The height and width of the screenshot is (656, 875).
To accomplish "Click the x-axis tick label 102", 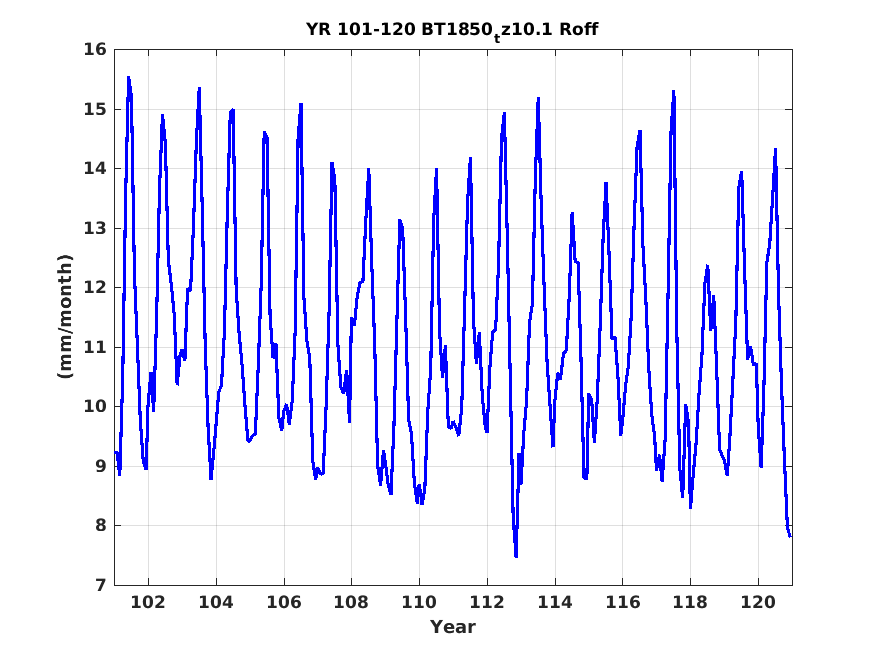I will click(x=148, y=602).
